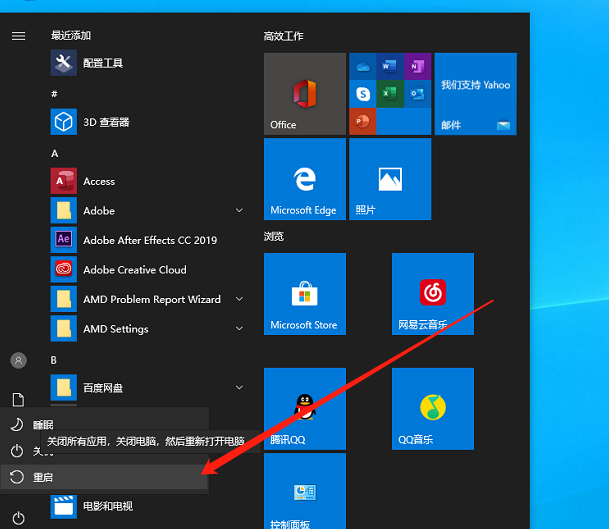Launch the Microsoft Edge tile
This screenshot has width=609, height=529.
[x=305, y=179]
